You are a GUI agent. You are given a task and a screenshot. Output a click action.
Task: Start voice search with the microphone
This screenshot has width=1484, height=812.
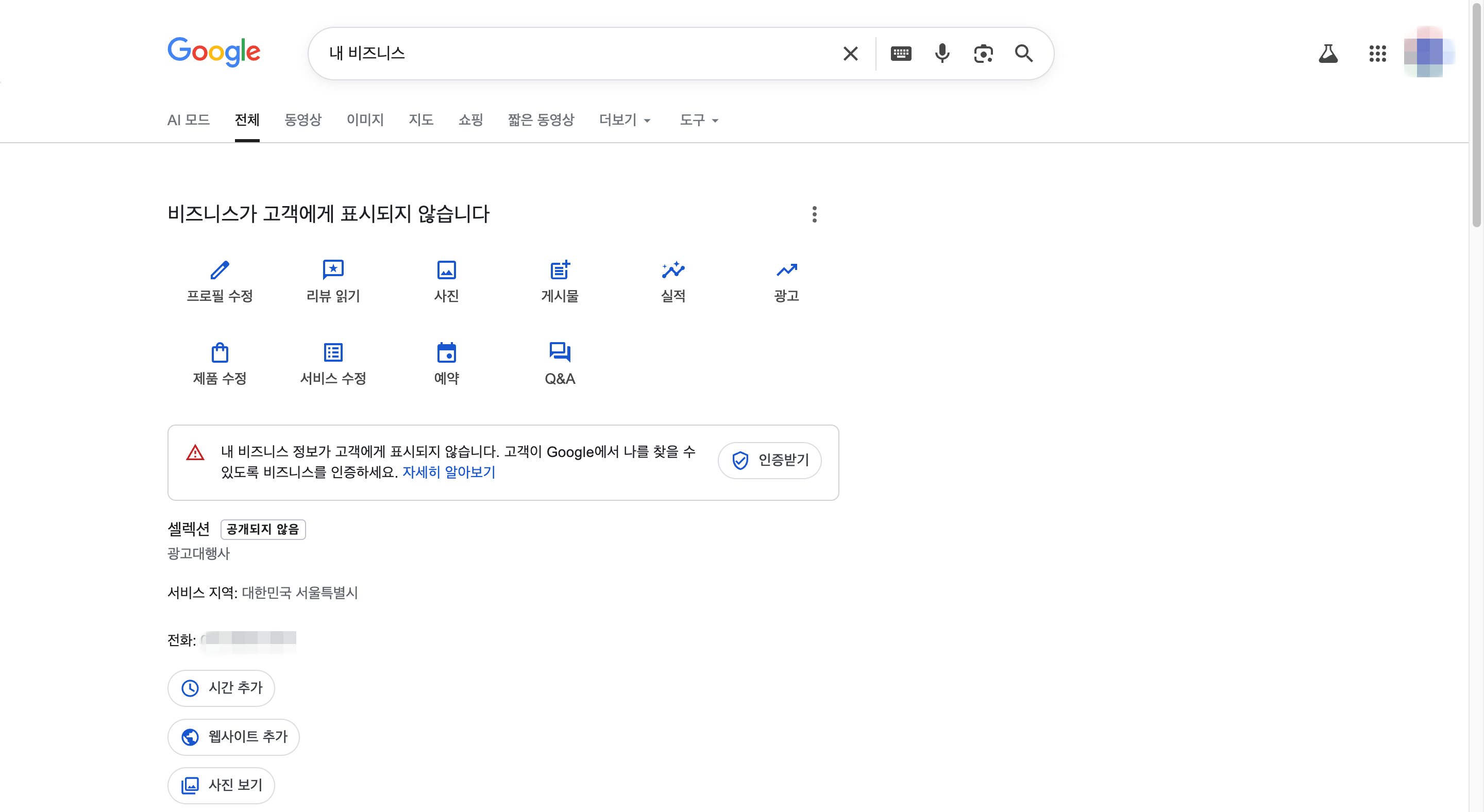tap(942, 54)
